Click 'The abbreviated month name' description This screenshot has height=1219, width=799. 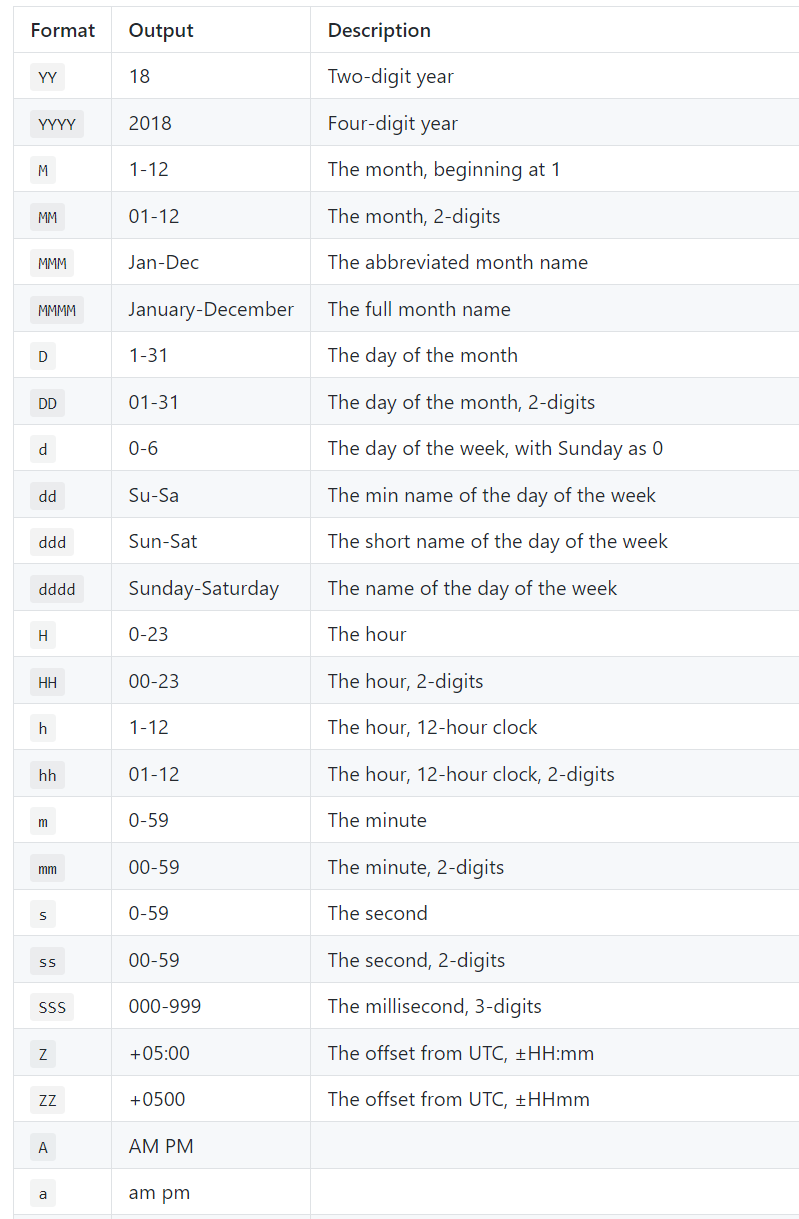pos(458,262)
